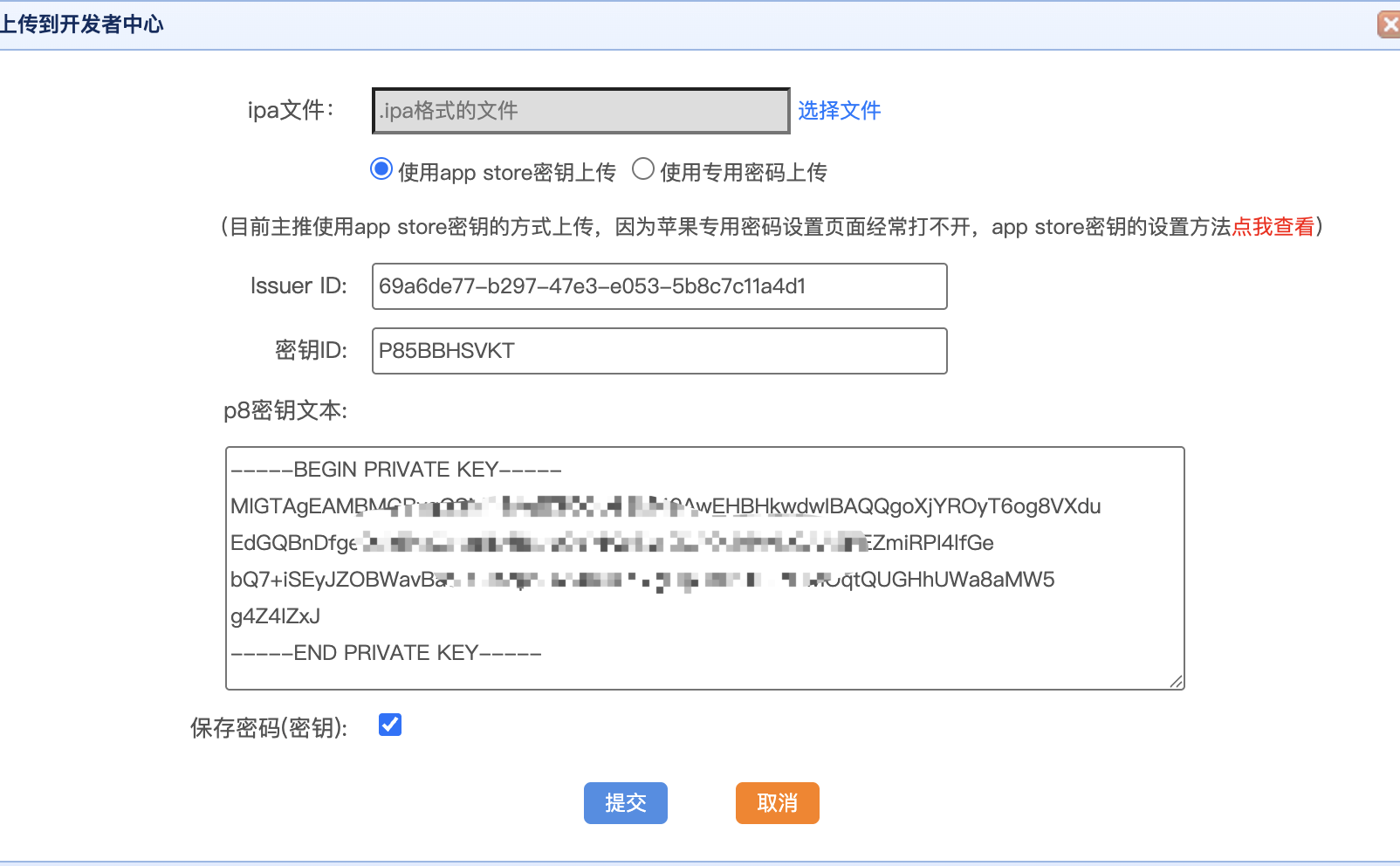Select the 使用专用密码上传 radio option

coord(643,171)
